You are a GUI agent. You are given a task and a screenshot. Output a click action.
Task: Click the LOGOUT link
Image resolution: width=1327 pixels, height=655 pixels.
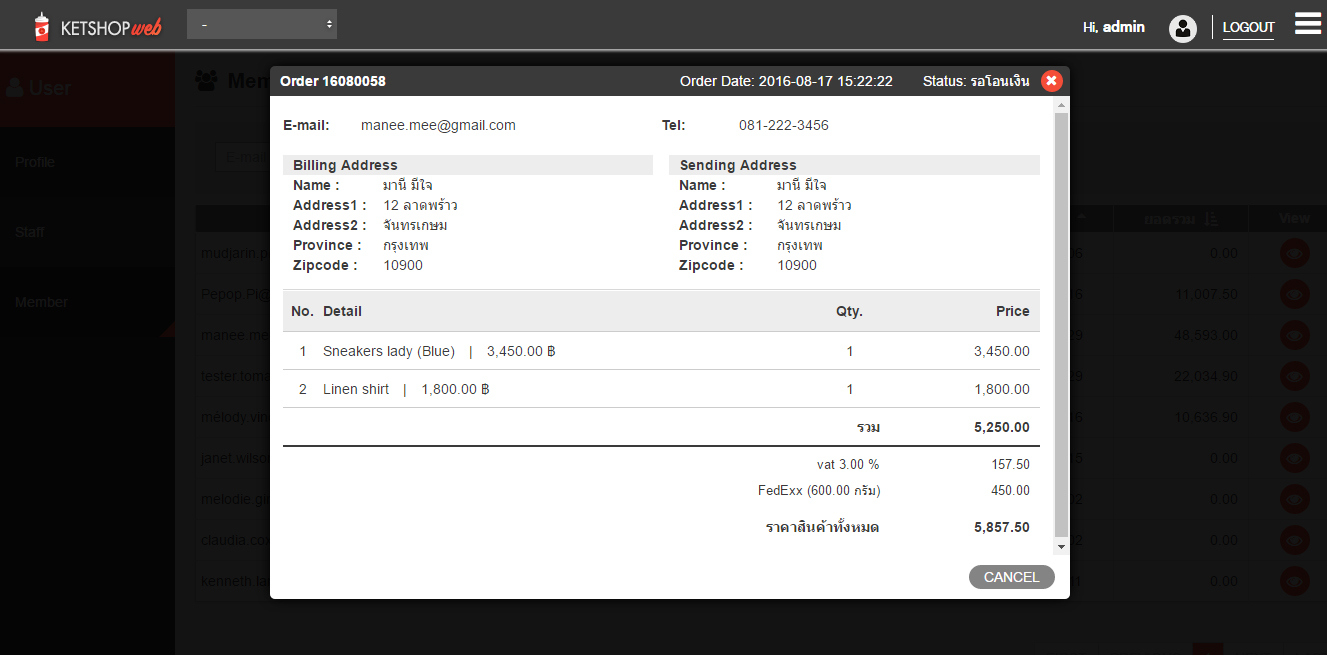click(1248, 27)
